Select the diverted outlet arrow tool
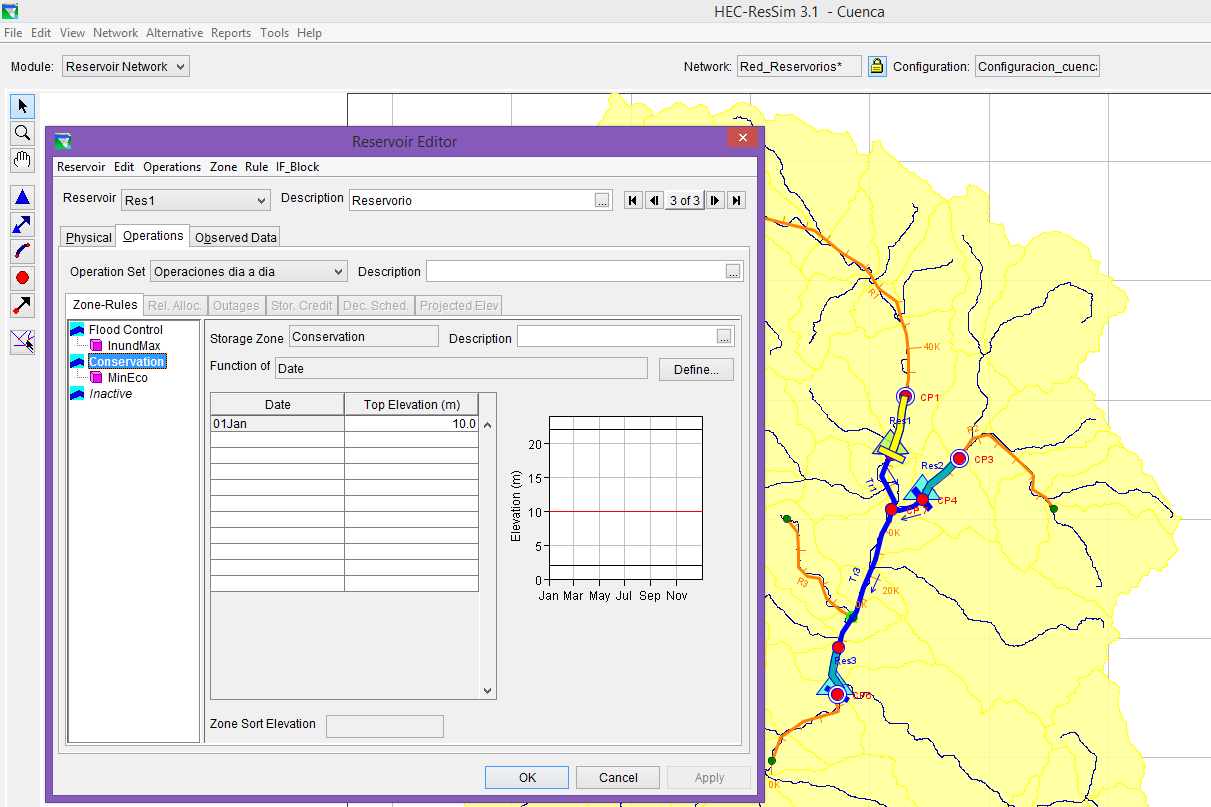This screenshot has width=1211, height=807. pos(22,305)
